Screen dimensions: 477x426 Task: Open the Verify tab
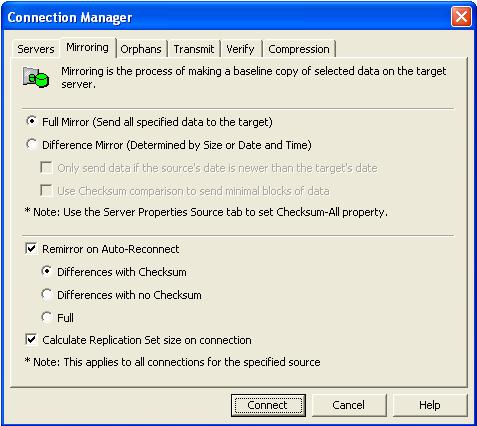coord(240,49)
